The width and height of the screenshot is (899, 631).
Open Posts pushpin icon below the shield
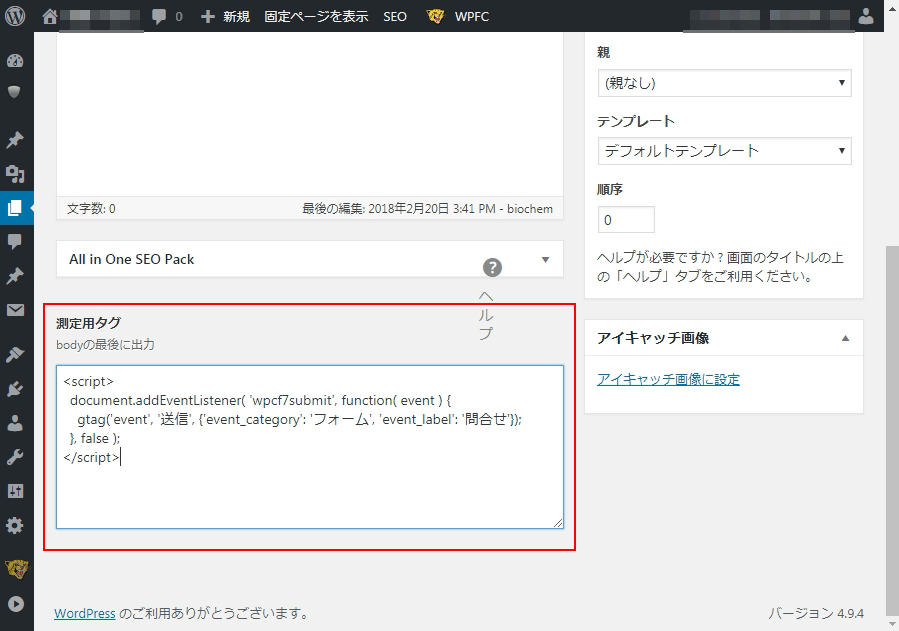pos(15,140)
